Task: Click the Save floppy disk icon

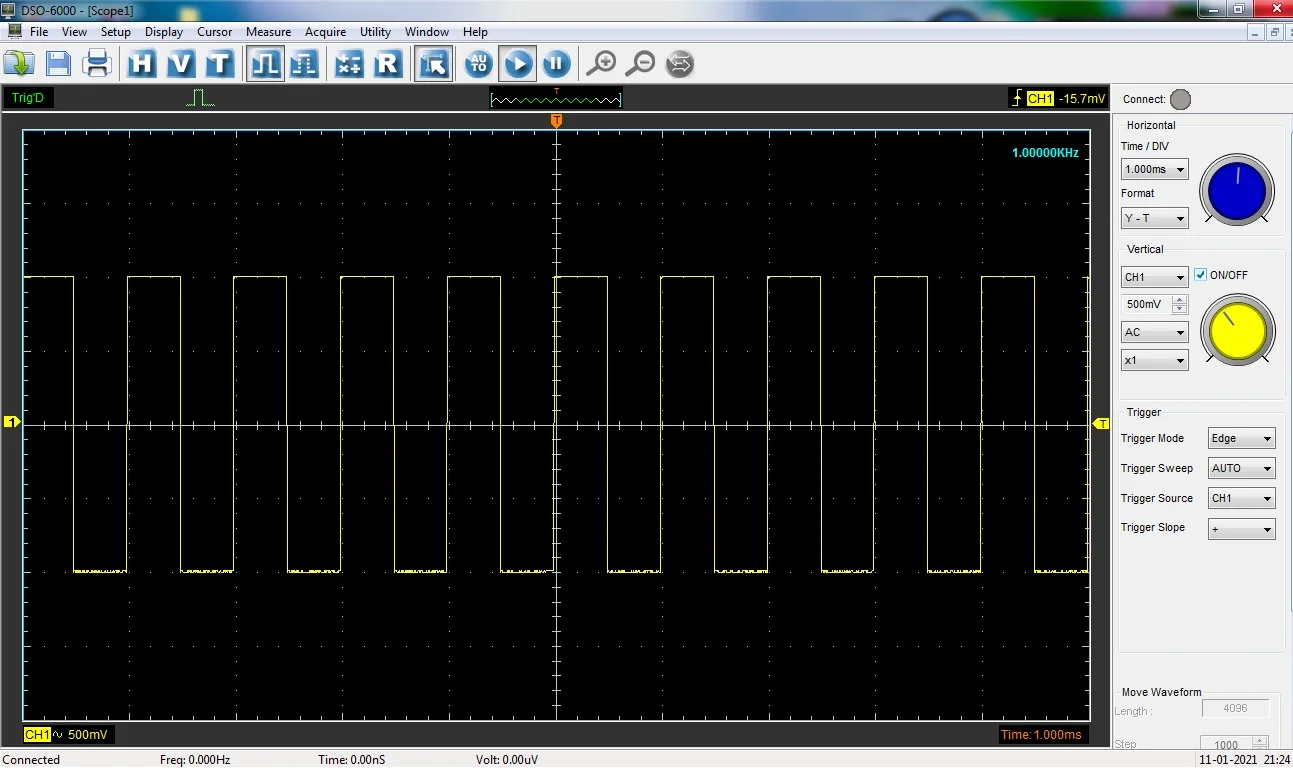Action: 58,64
